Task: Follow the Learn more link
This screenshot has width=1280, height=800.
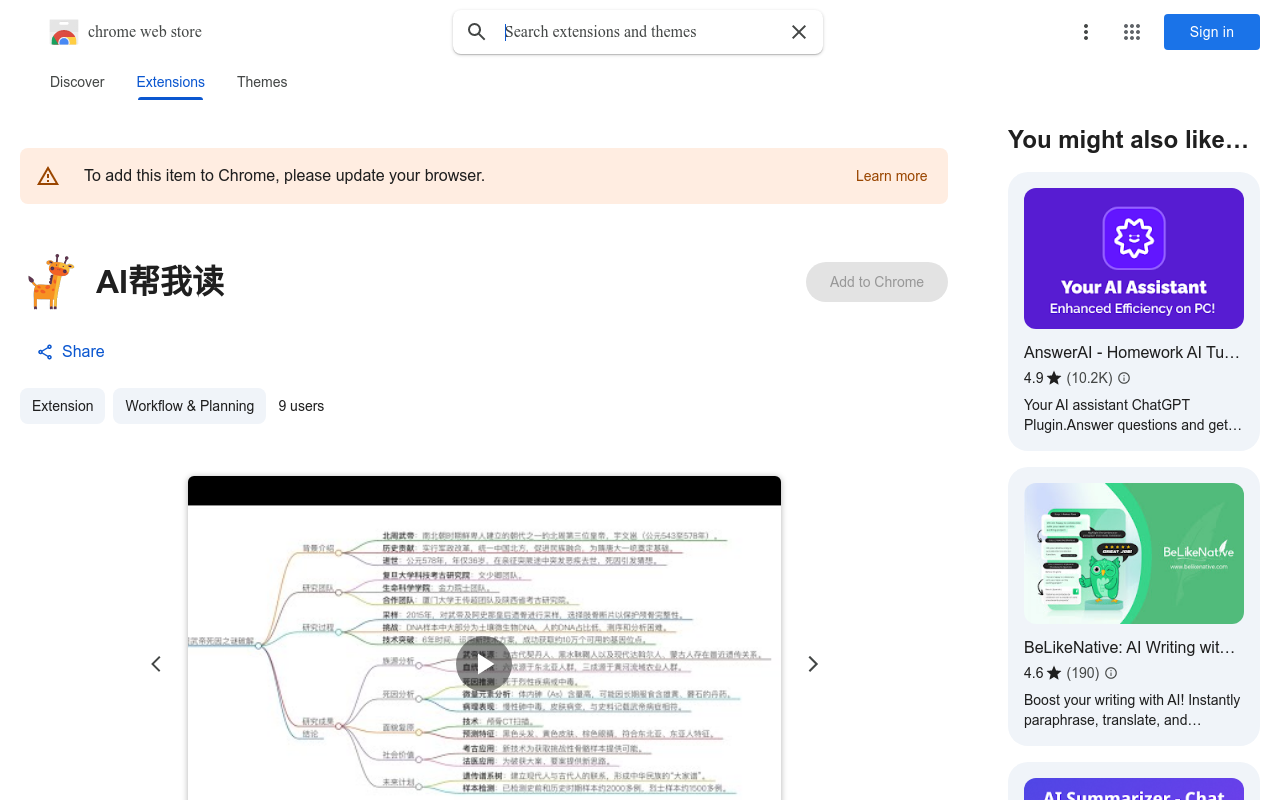Action: click(x=891, y=176)
